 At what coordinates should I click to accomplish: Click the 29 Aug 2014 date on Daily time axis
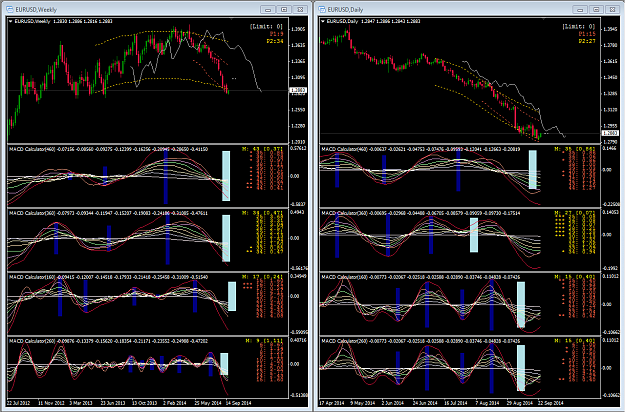519,403
